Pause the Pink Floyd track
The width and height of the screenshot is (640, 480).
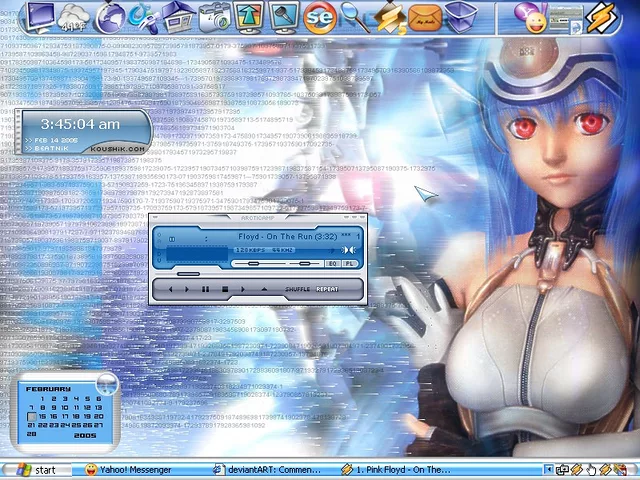(x=205, y=289)
